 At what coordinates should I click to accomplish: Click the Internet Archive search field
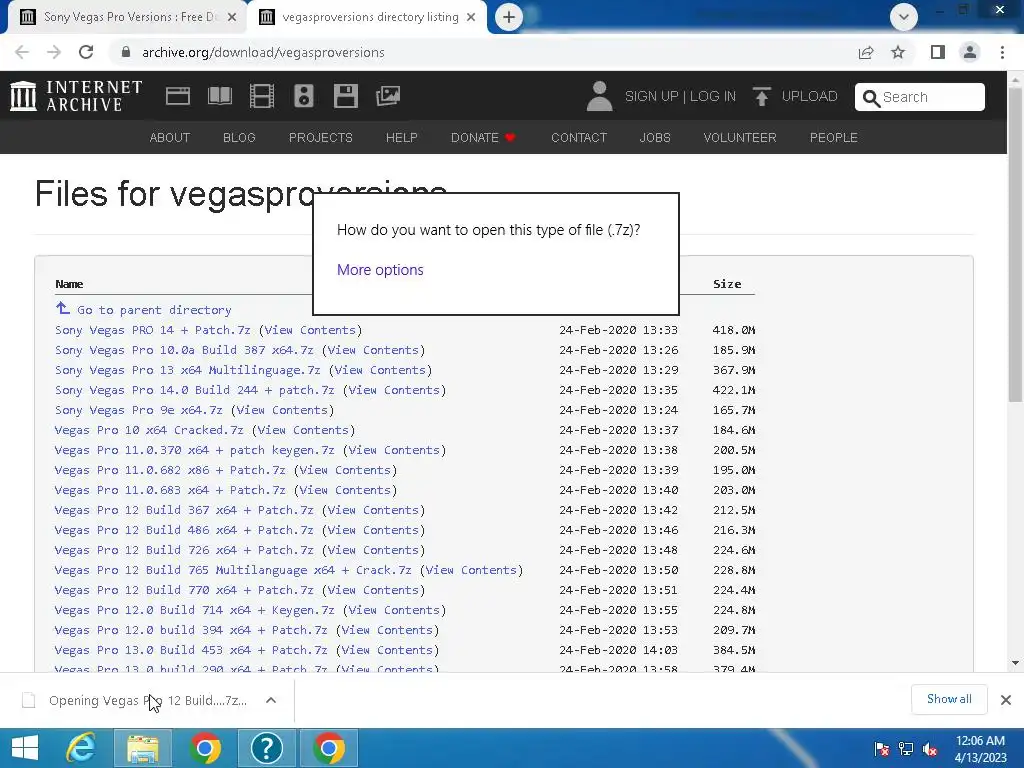pos(920,97)
